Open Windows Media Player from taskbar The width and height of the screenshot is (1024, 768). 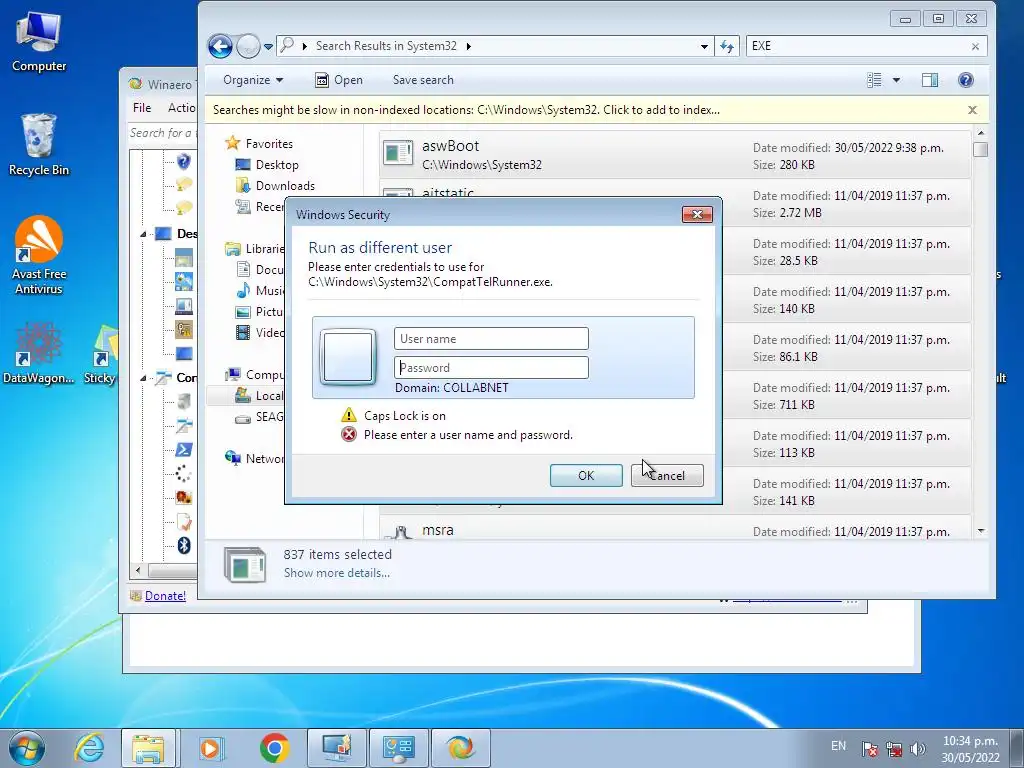pos(210,748)
